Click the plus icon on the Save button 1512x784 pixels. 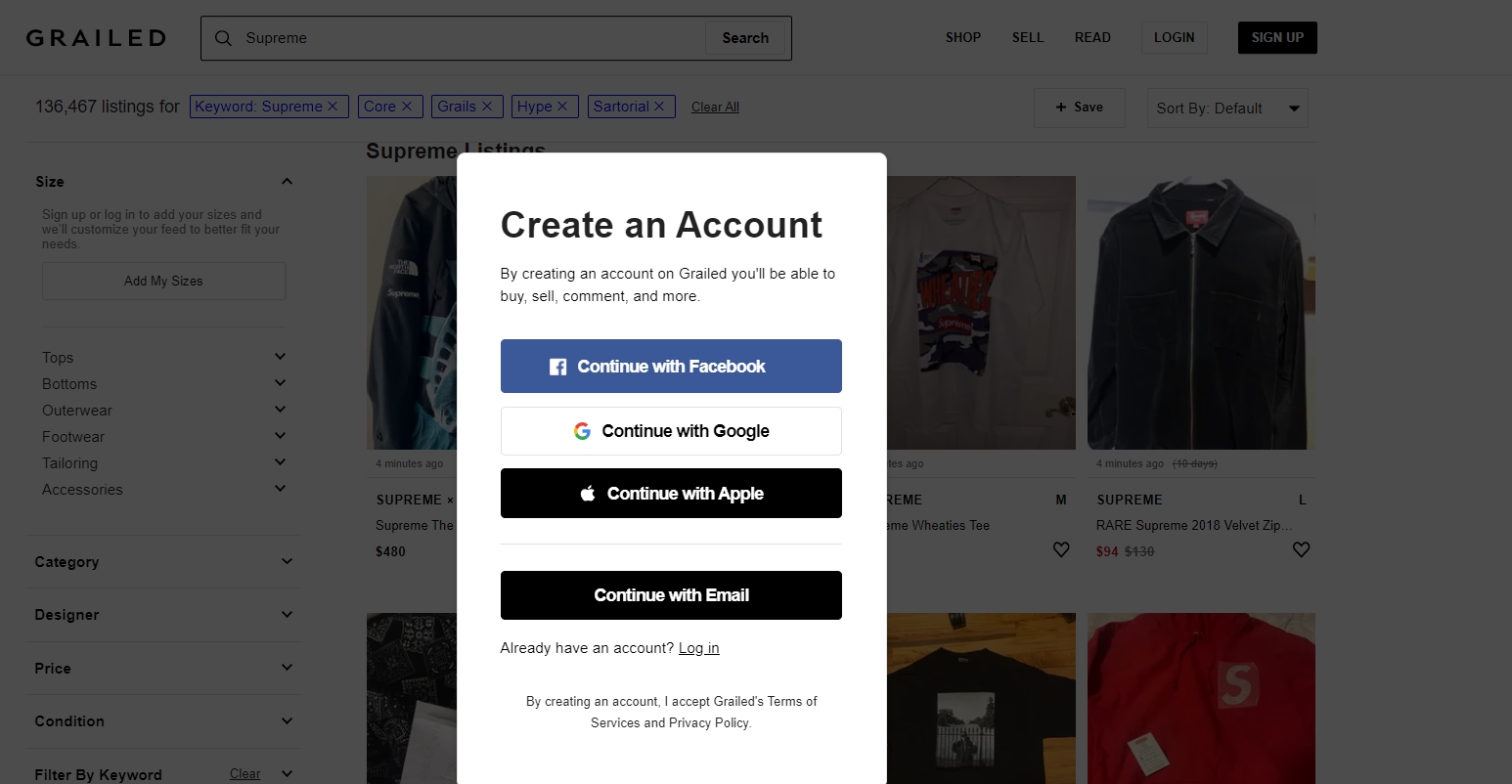[x=1063, y=108]
